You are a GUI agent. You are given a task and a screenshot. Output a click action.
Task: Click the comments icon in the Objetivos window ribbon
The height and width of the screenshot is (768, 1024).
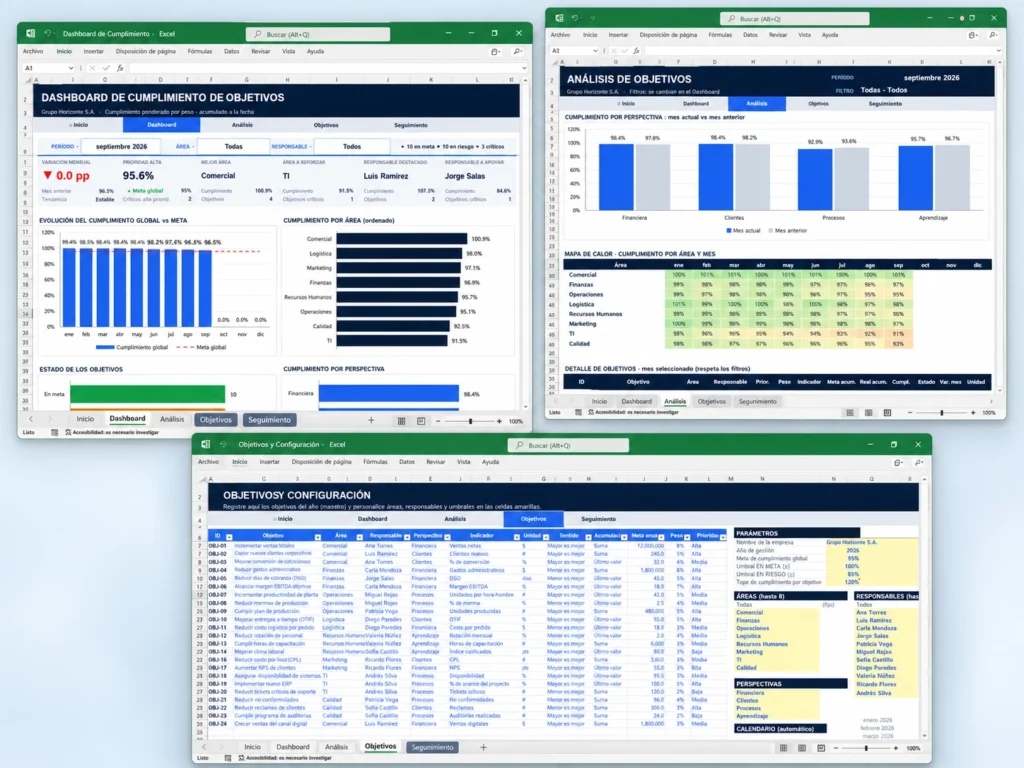point(919,462)
